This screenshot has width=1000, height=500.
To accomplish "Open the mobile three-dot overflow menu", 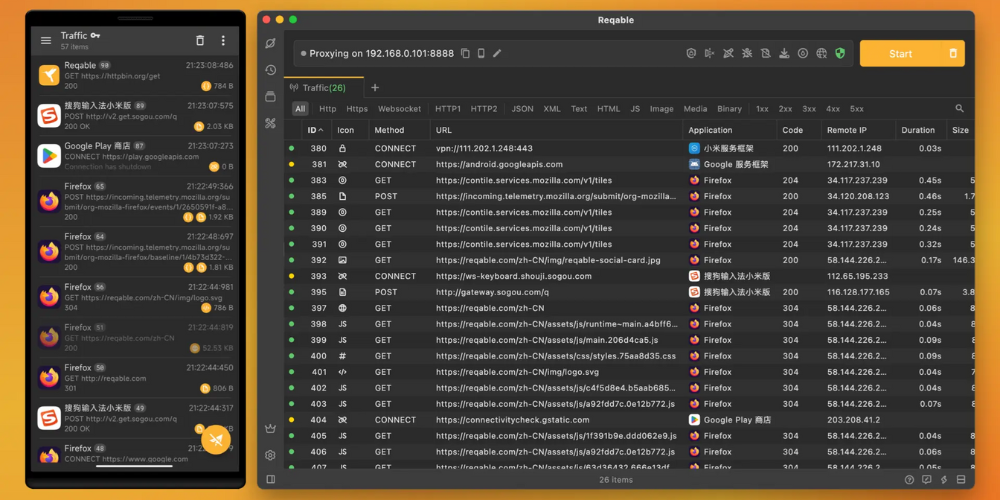I will [223, 41].
